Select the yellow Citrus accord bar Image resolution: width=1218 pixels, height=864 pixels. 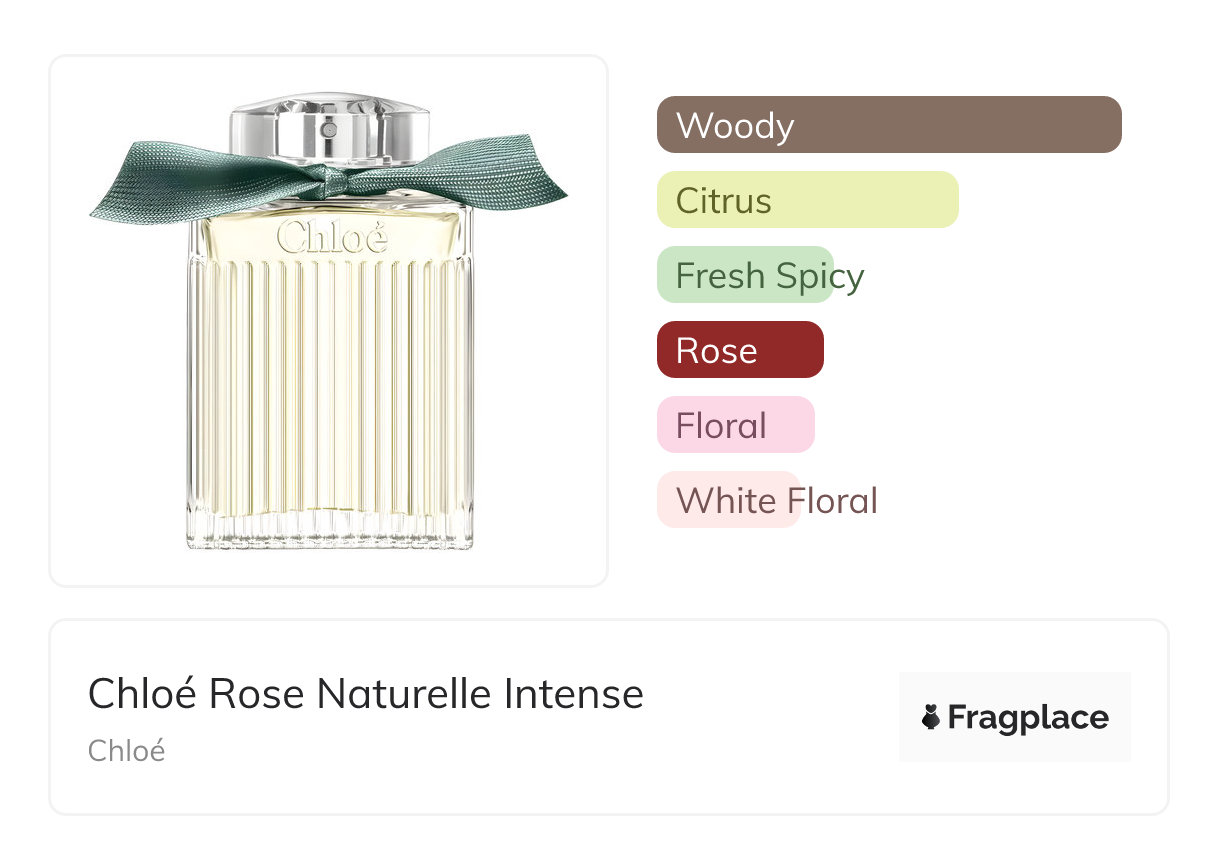pyautogui.click(x=807, y=200)
